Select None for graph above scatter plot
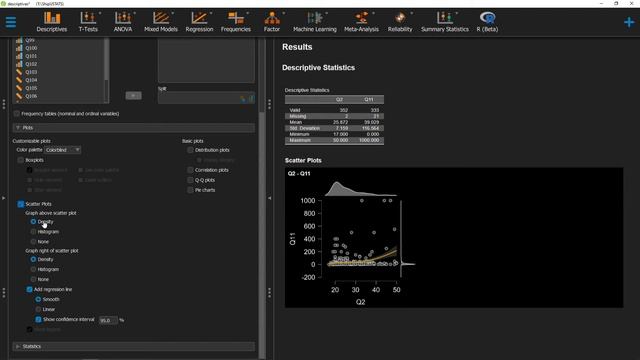Viewport: 640px width, 360px height. (33, 242)
